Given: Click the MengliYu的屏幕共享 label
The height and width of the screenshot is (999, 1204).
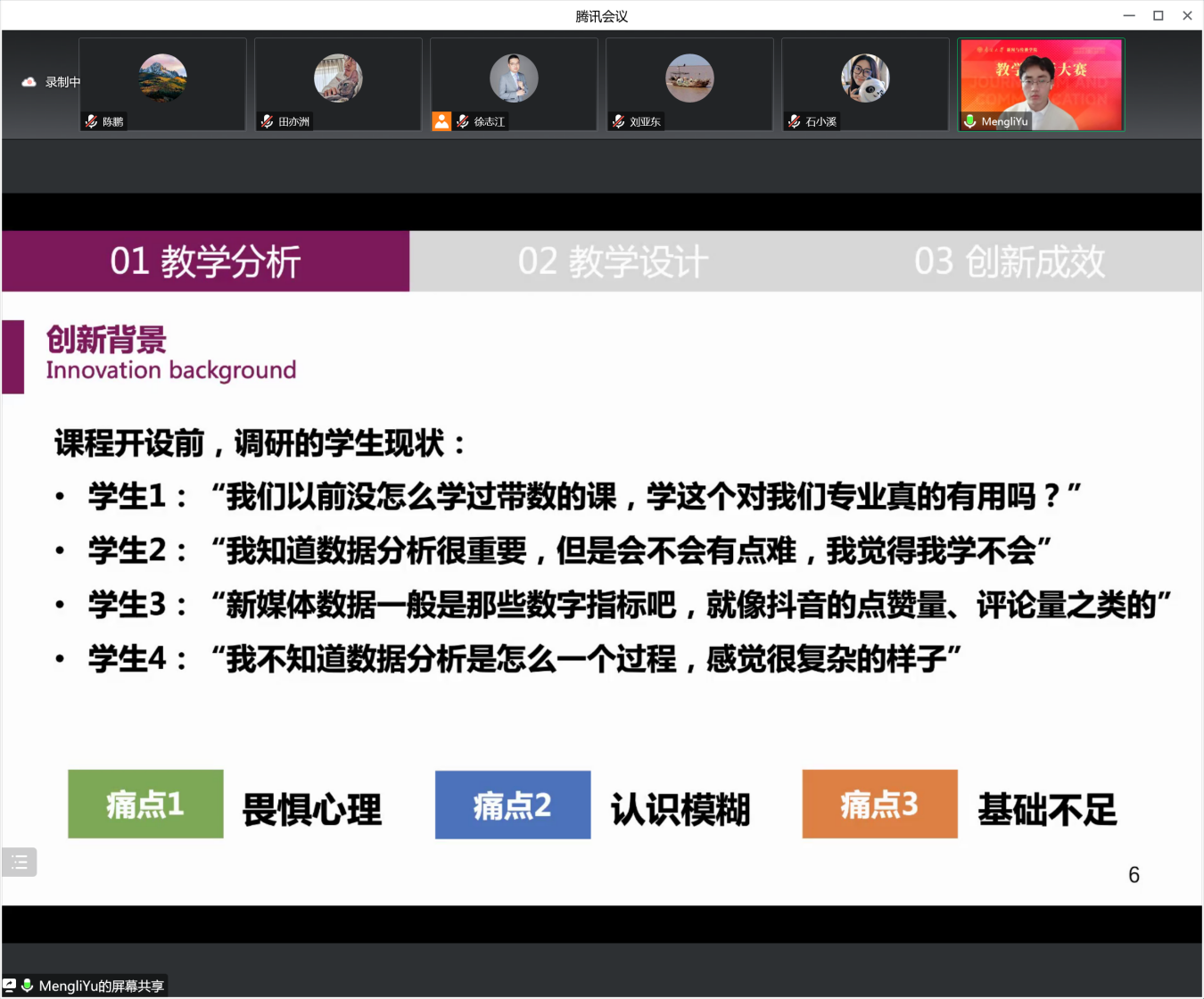Looking at the screenshot, I should pyautogui.click(x=101, y=986).
